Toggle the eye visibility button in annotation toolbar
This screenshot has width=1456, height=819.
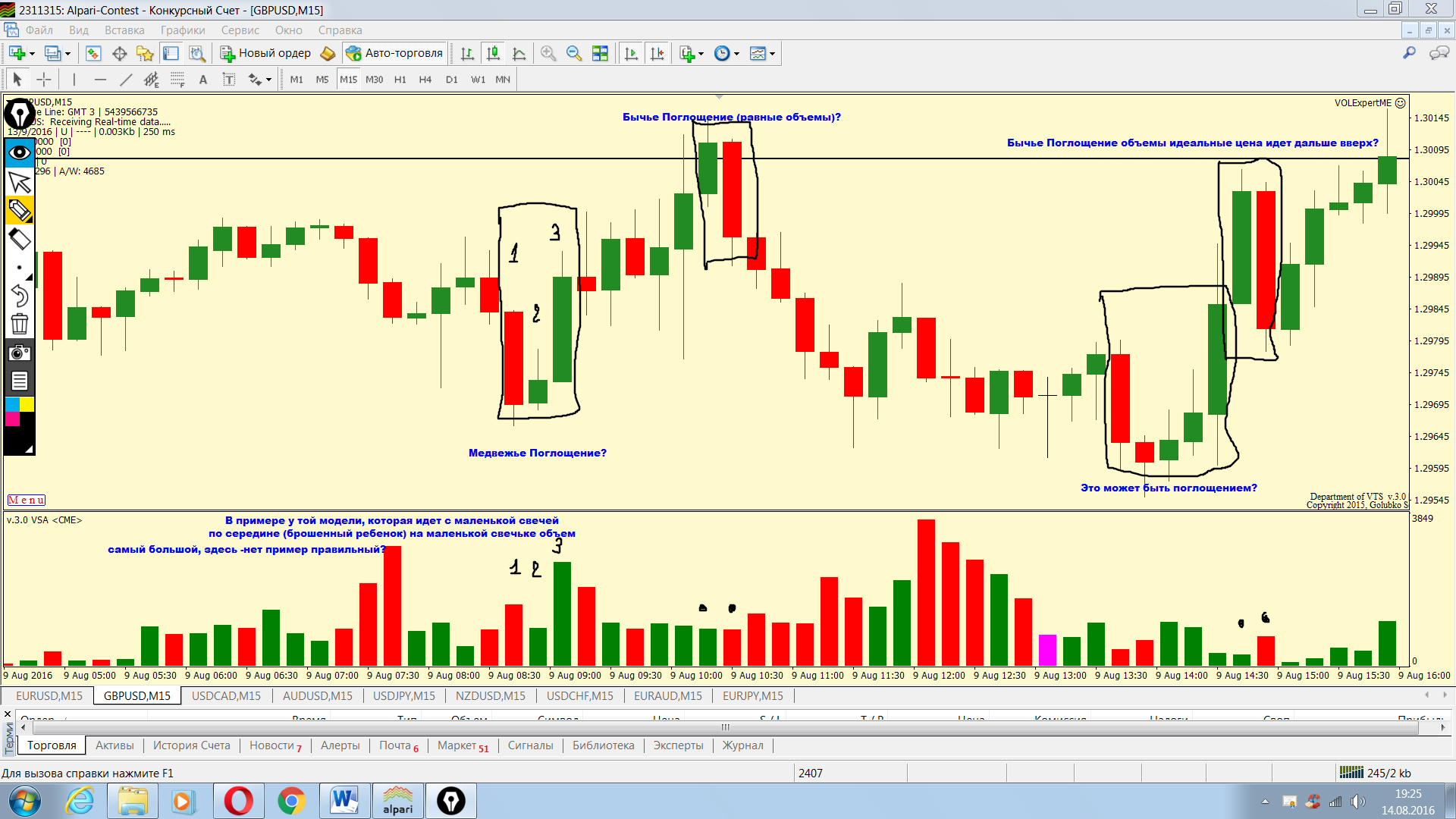(x=19, y=152)
